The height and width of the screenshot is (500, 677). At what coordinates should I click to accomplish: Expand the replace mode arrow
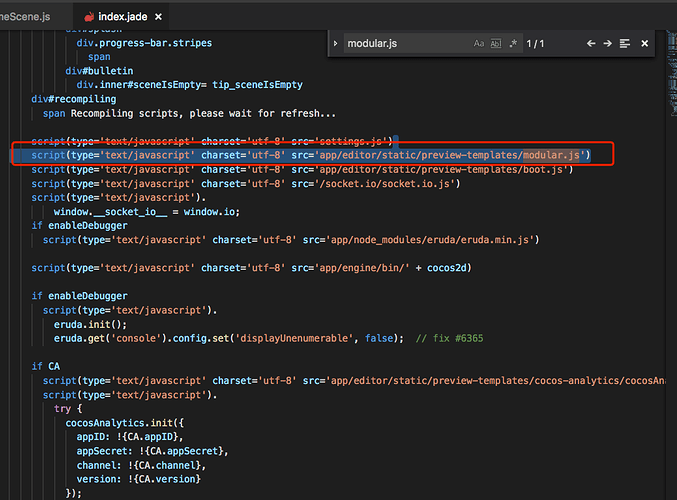click(335, 44)
